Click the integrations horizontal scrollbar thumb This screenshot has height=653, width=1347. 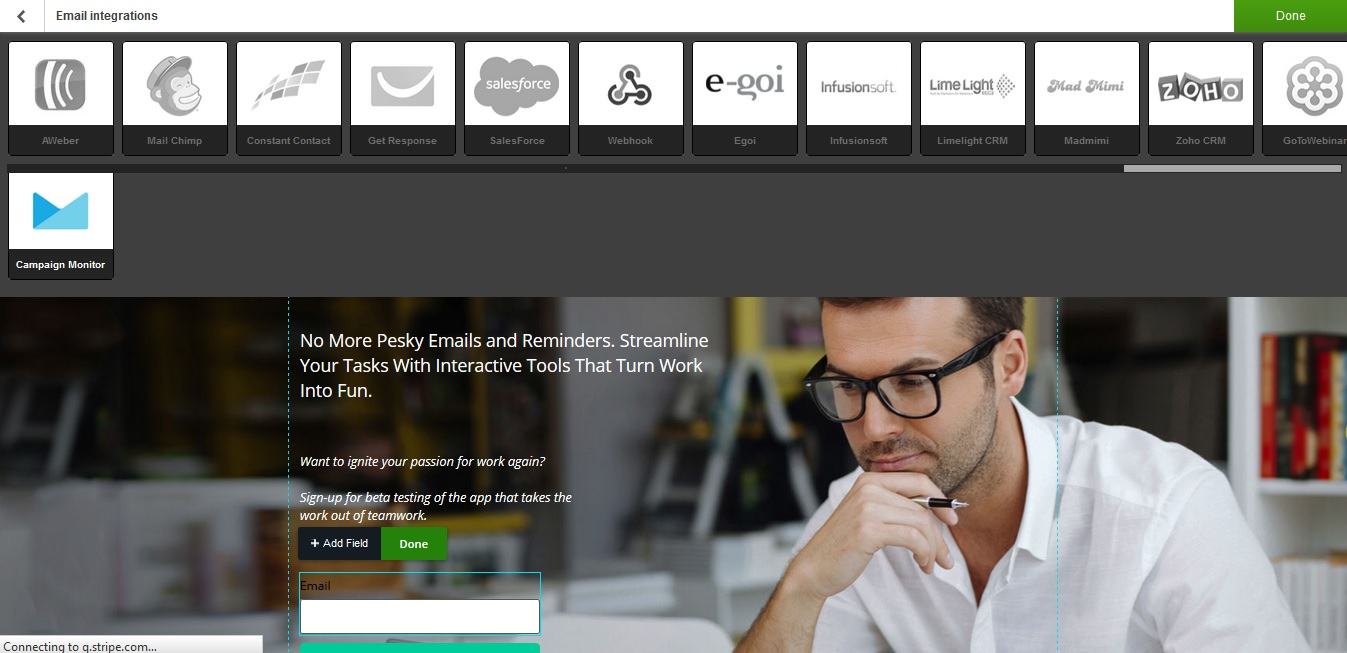coord(1232,168)
